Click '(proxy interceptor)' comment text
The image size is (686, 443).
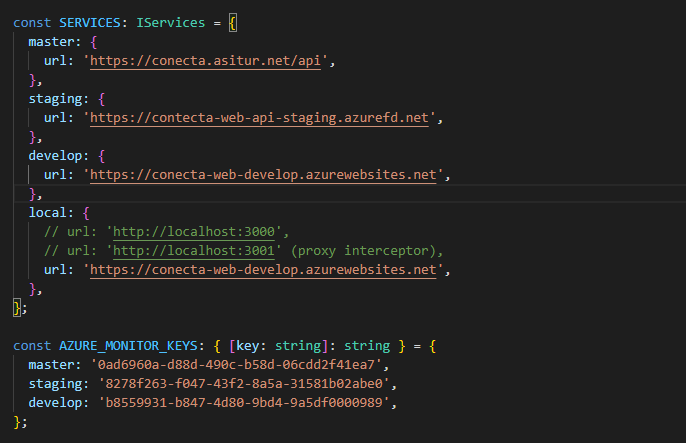coord(364,251)
